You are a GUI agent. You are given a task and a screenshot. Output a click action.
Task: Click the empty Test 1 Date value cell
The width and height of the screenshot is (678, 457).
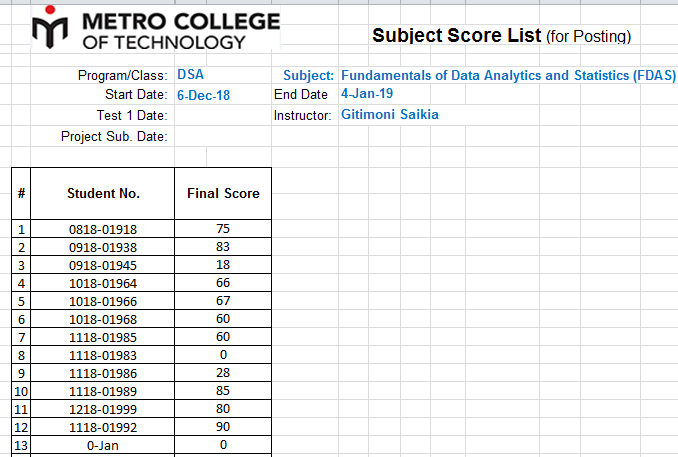[x=223, y=115]
